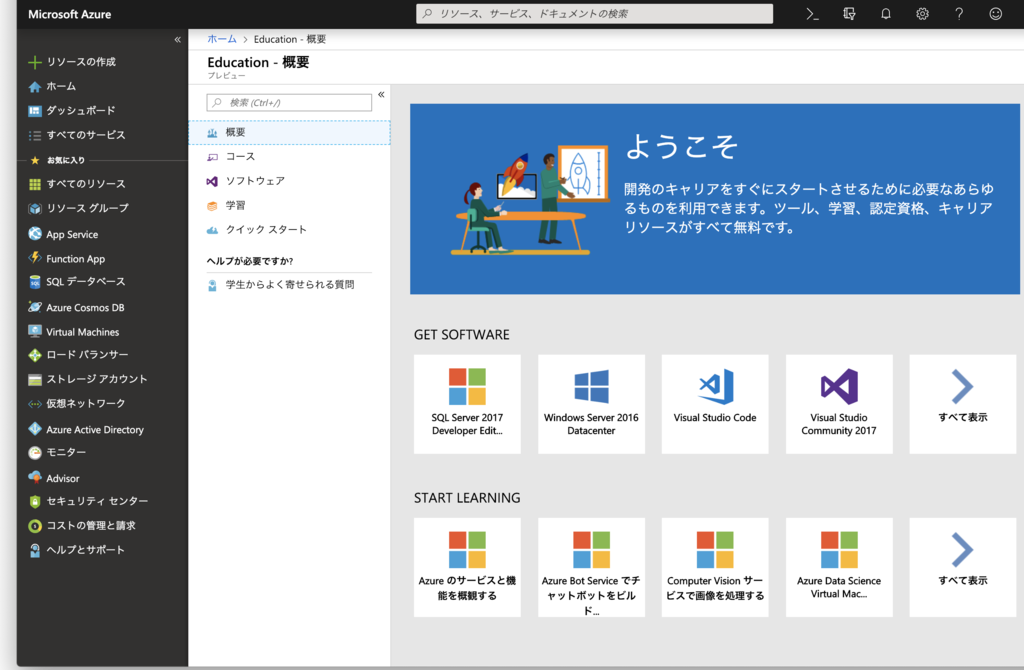Viewport: 1024px width, 670px height.
Task: Send feedback with the smiley icon
Action: point(995,14)
